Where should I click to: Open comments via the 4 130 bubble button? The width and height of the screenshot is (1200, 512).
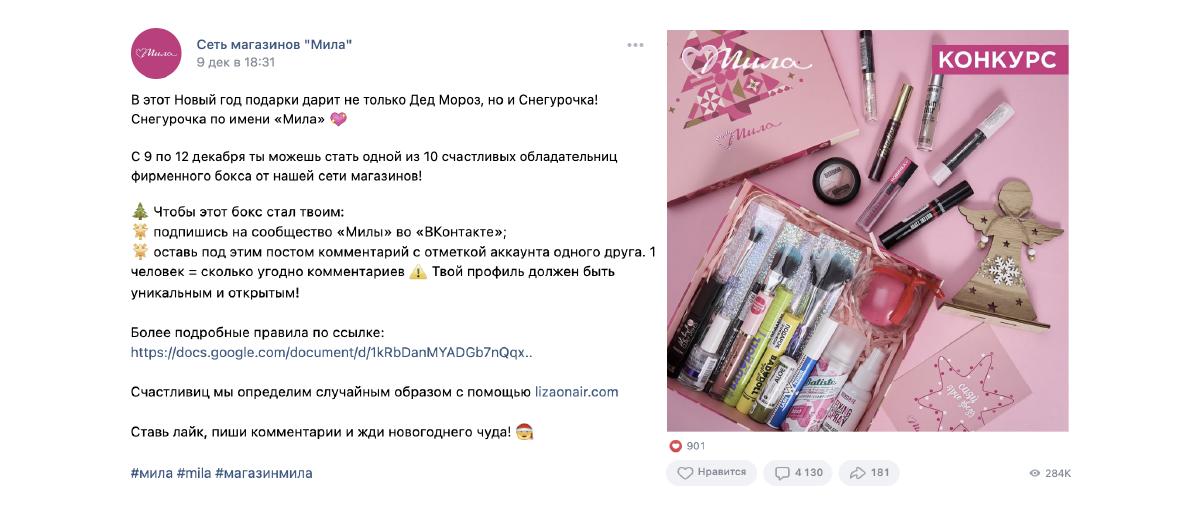[x=797, y=472]
